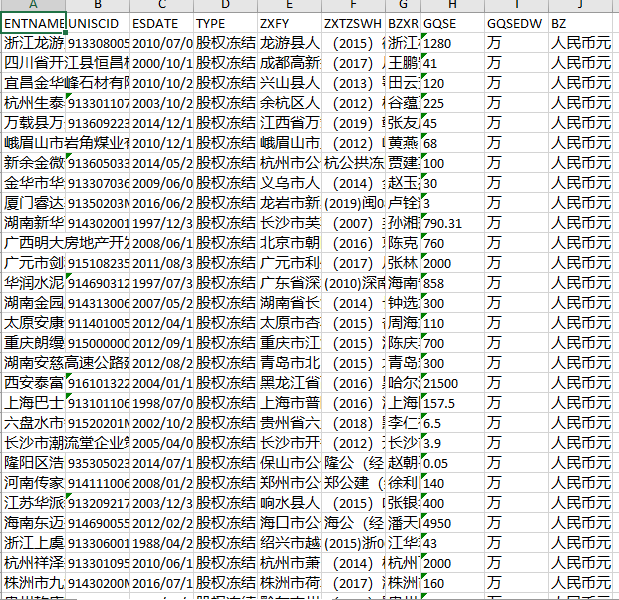Select BZXR cell 哈尔
This screenshot has height=600, width=619.
(x=403, y=383)
